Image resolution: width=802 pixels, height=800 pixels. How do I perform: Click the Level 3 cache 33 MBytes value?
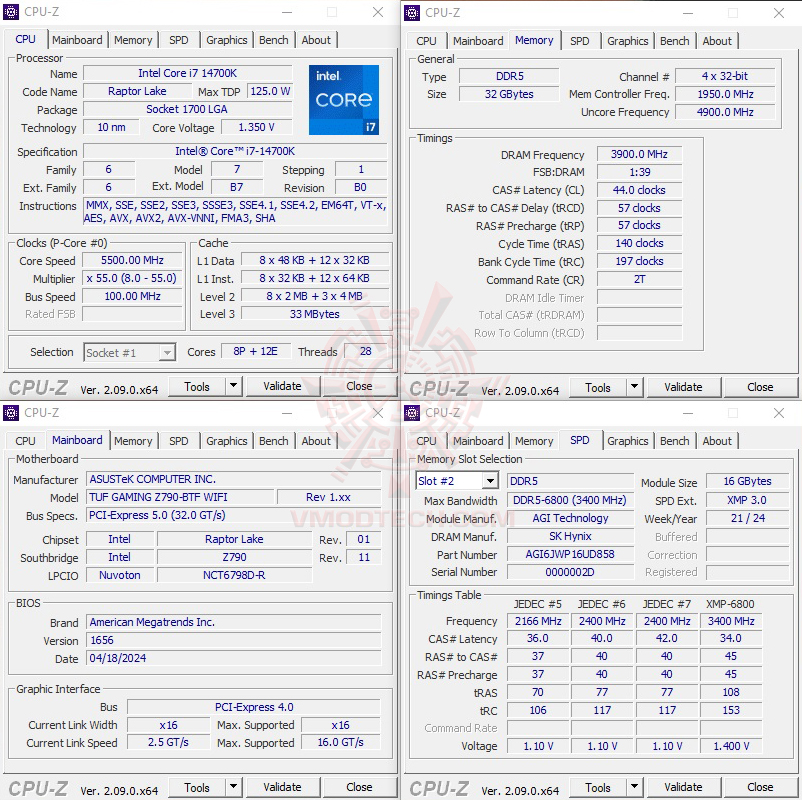pos(315,314)
